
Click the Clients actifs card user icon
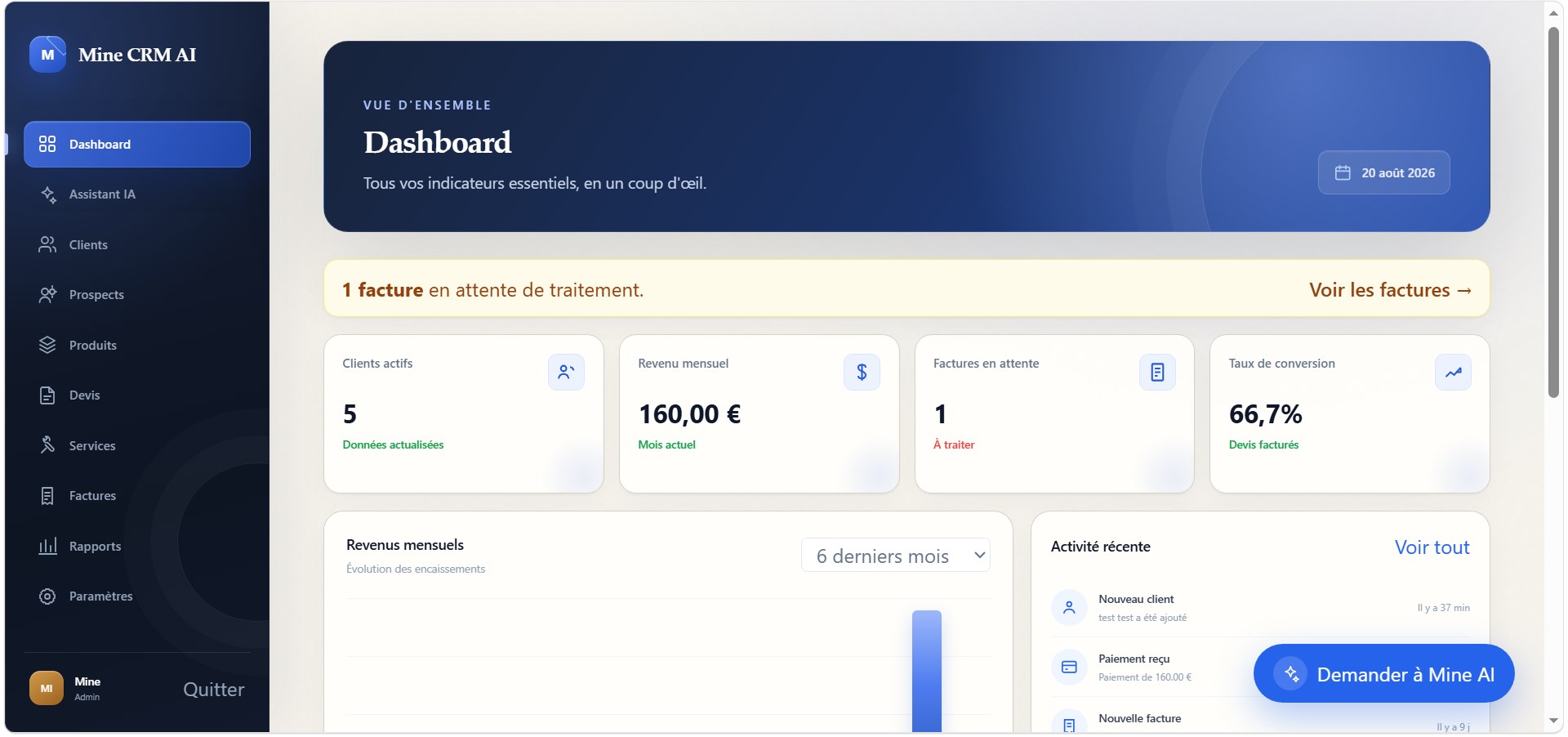[x=566, y=373]
